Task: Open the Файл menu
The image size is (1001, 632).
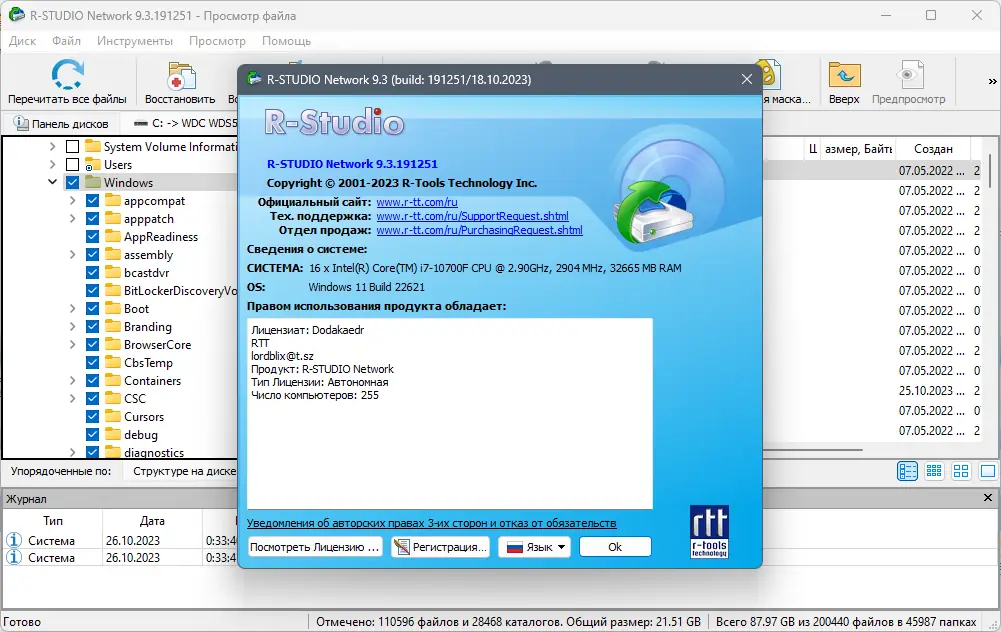Action: point(66,41)
